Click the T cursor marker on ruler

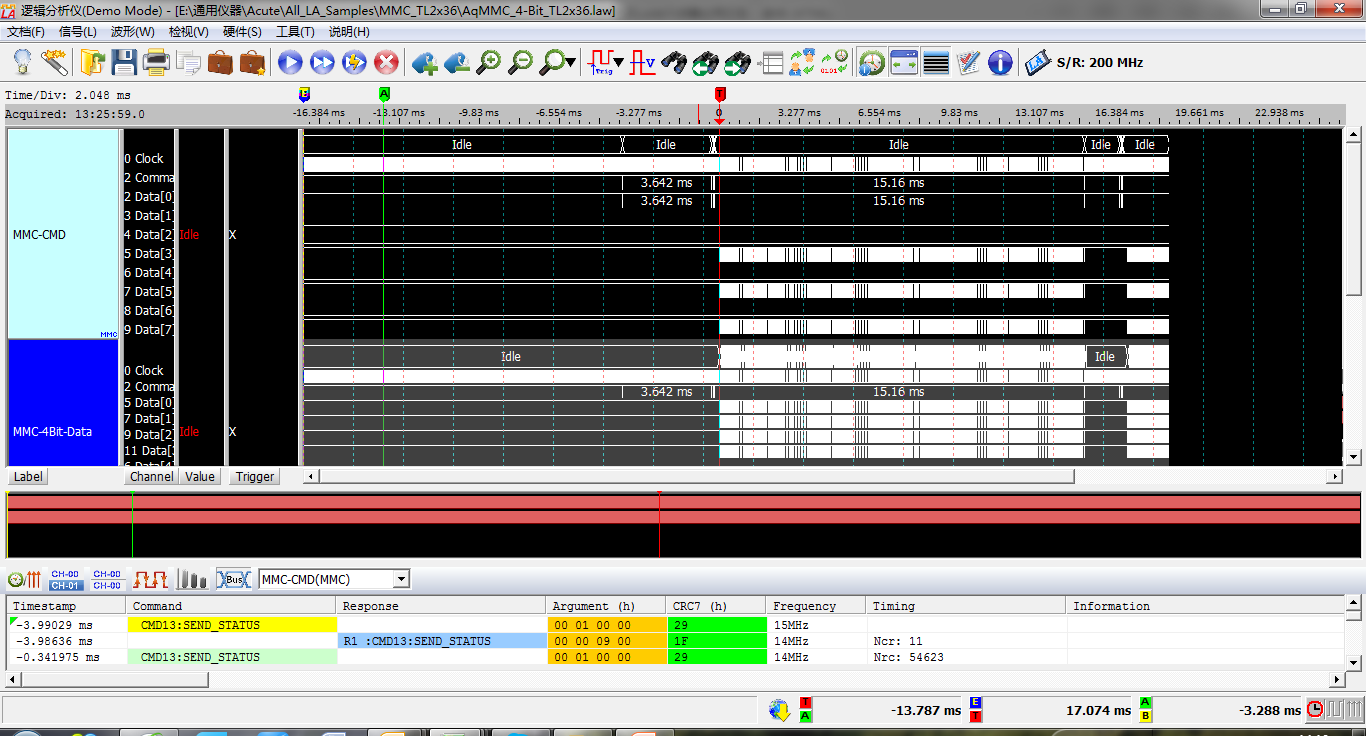click(x=719, y=93)
